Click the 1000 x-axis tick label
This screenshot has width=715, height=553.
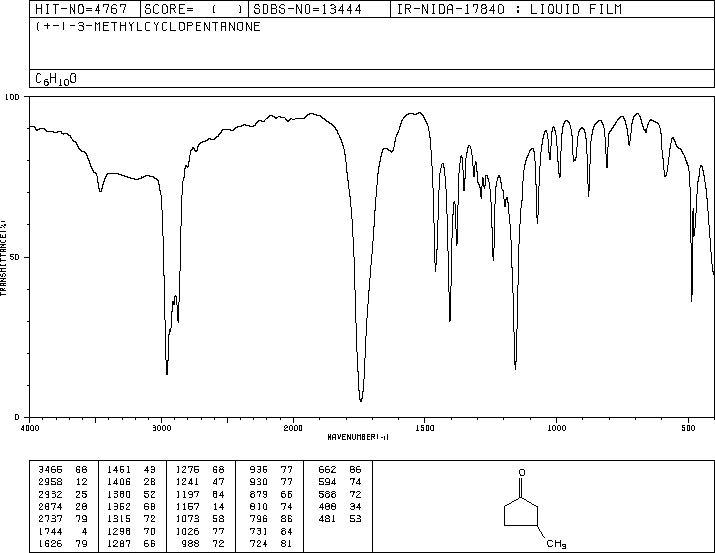tap(557, 428)
